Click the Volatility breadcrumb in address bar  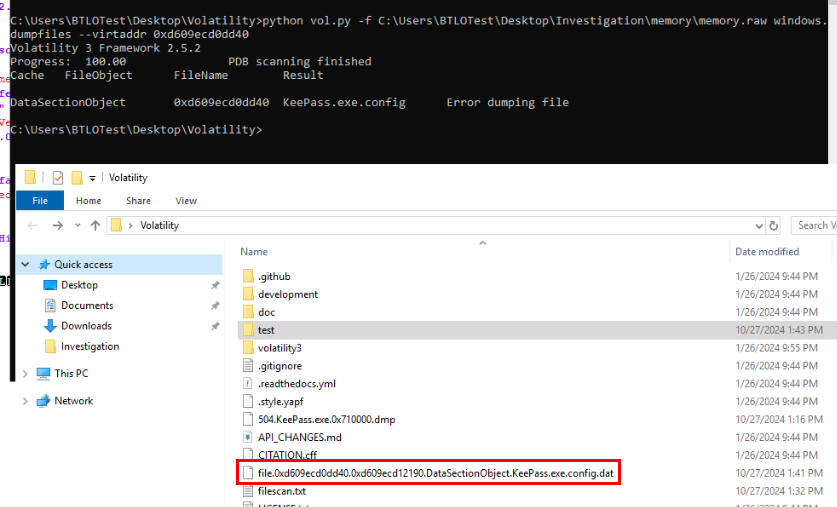pyautogui.click(x=160, y=225)
